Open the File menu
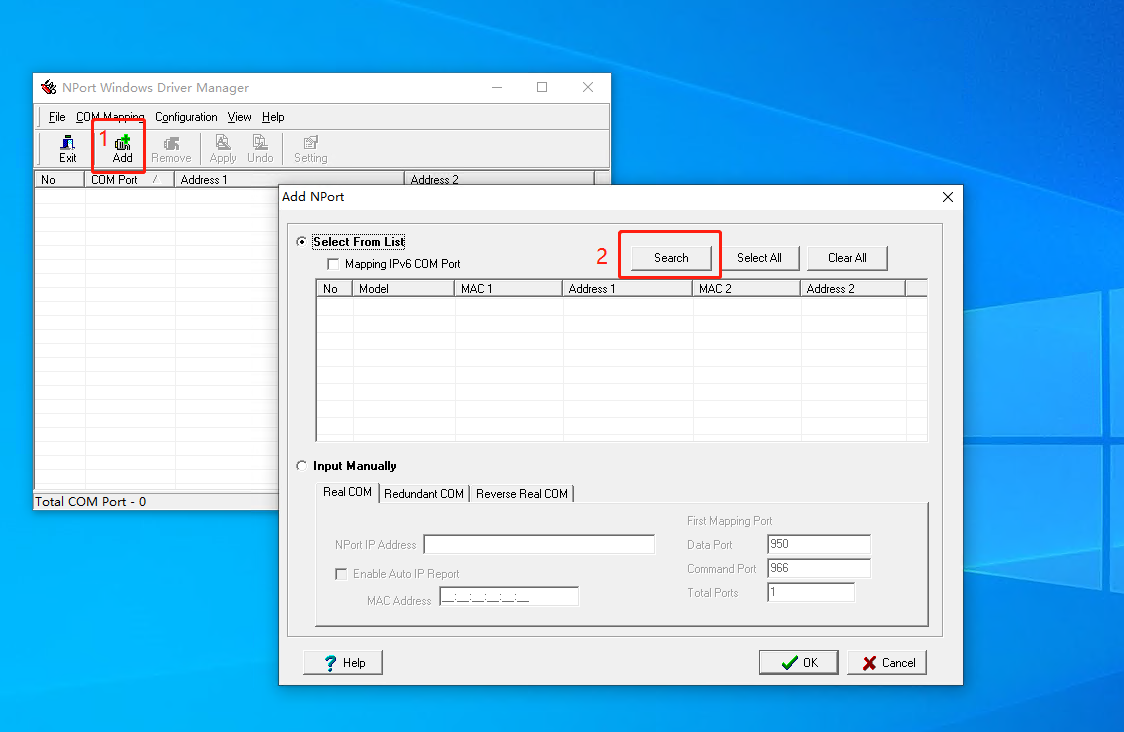The height and width of the screenshot is (732, 1124). [x=57, y=117]
